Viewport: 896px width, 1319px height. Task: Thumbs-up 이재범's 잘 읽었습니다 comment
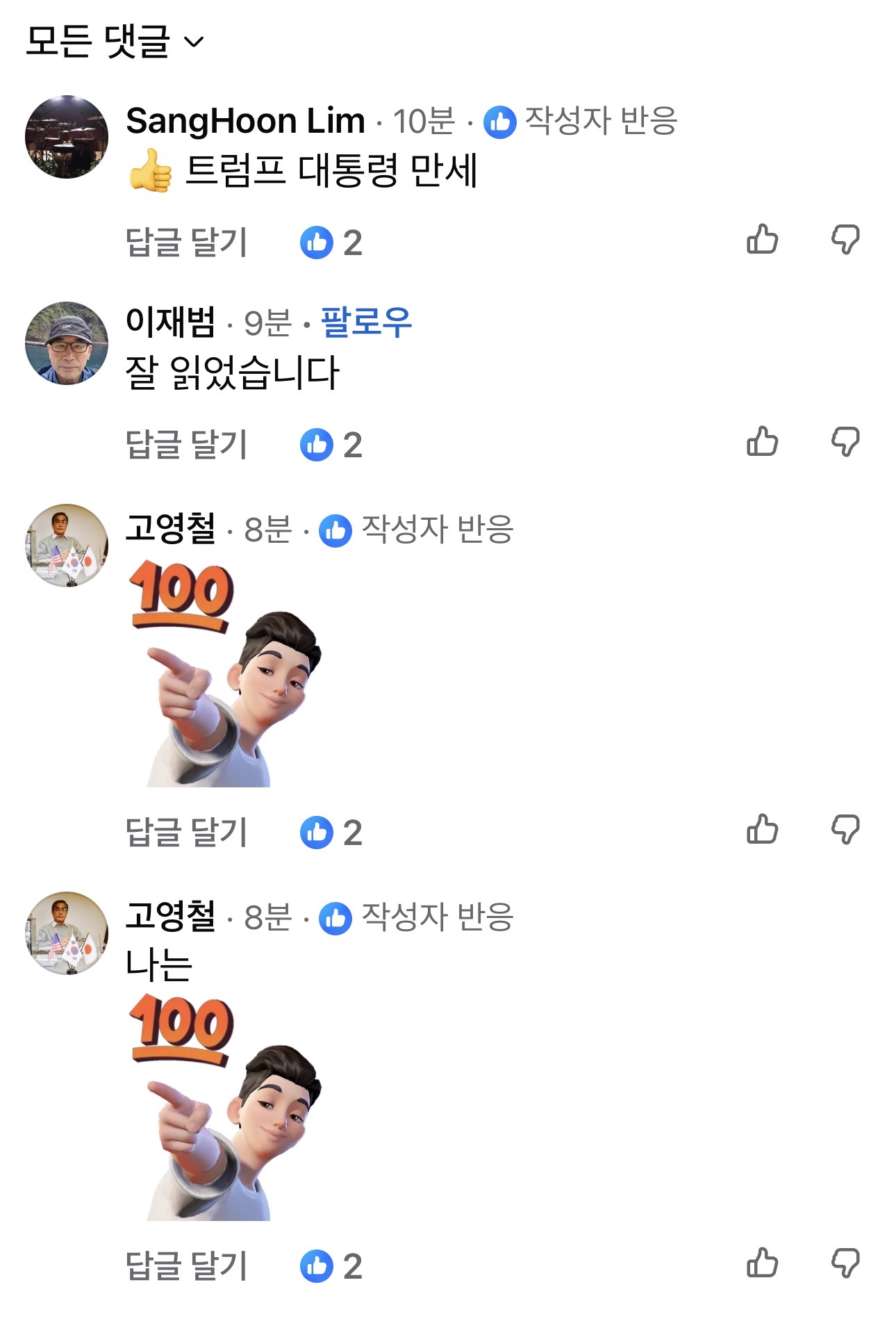(763, 442)
